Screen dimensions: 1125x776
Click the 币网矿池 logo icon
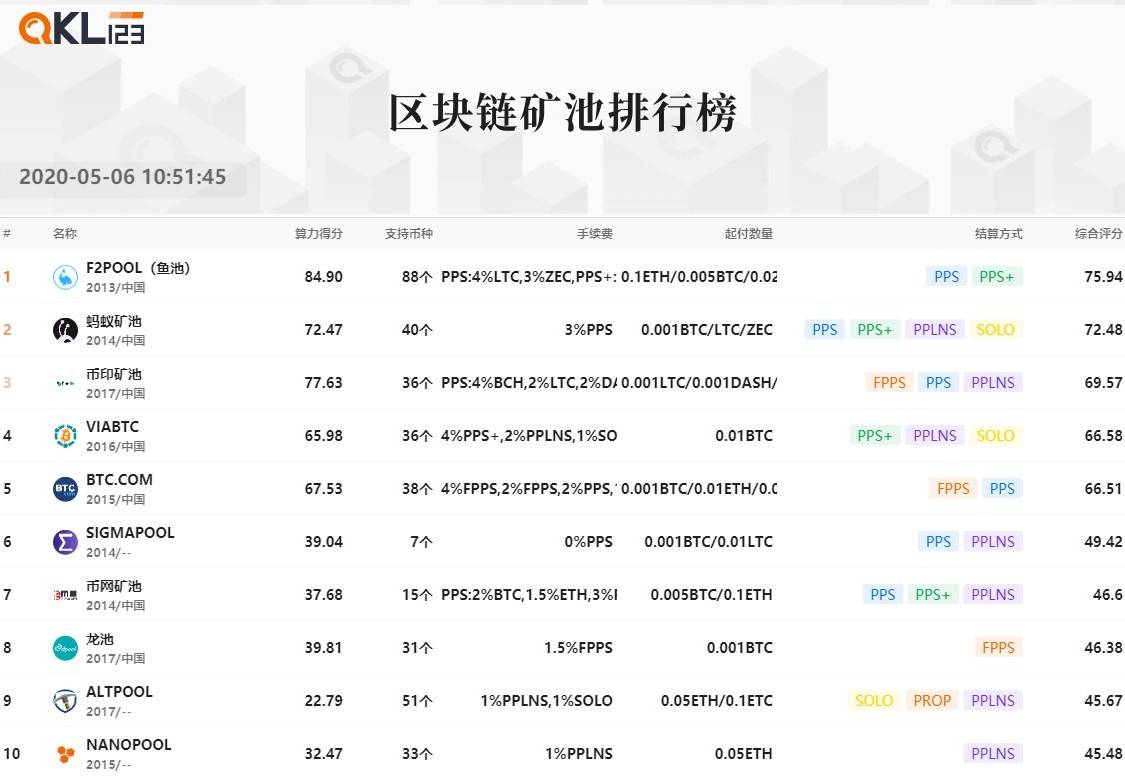point(65,595)
